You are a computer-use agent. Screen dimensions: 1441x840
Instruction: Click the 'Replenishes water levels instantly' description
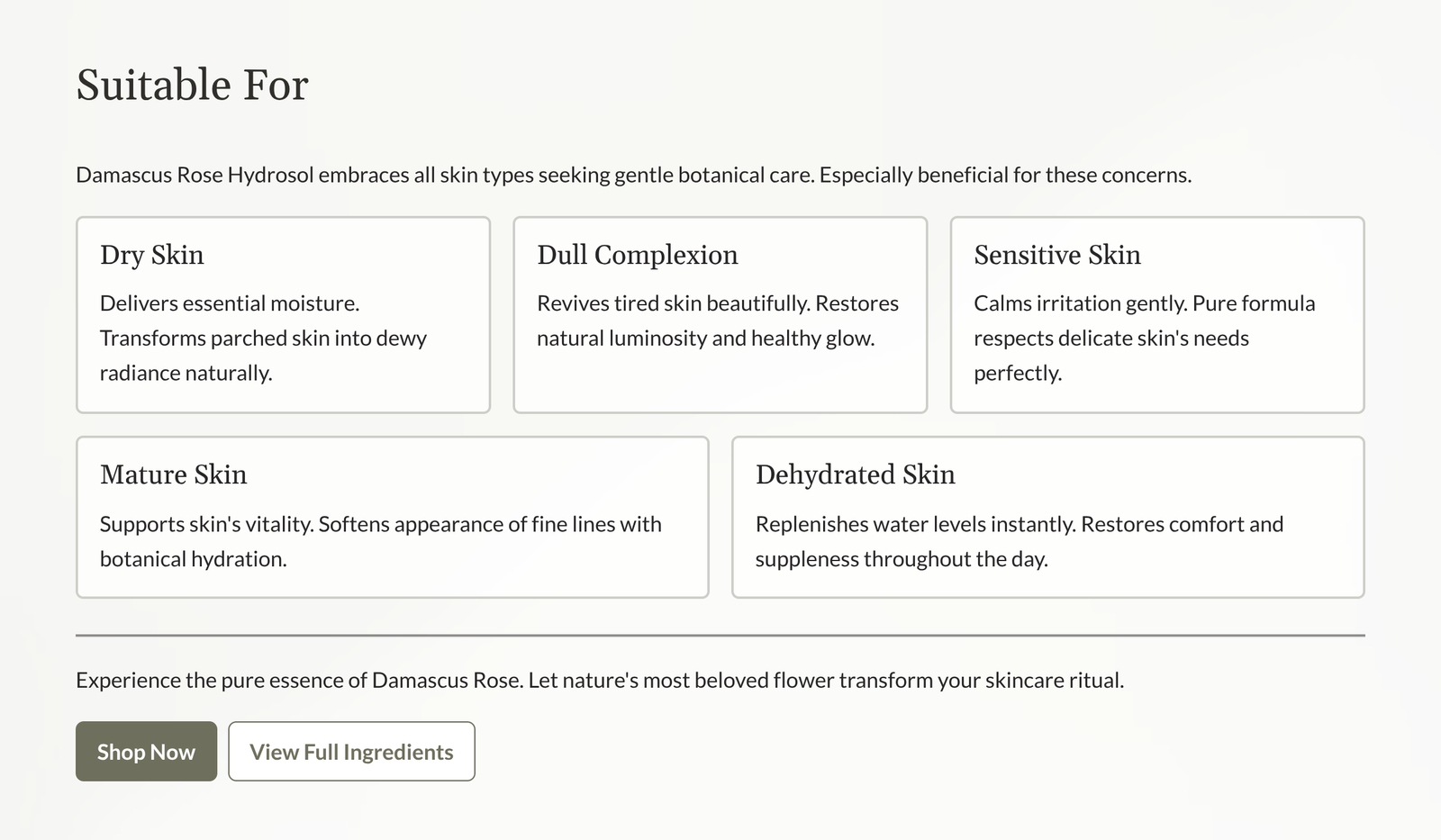pos(1019,541)
